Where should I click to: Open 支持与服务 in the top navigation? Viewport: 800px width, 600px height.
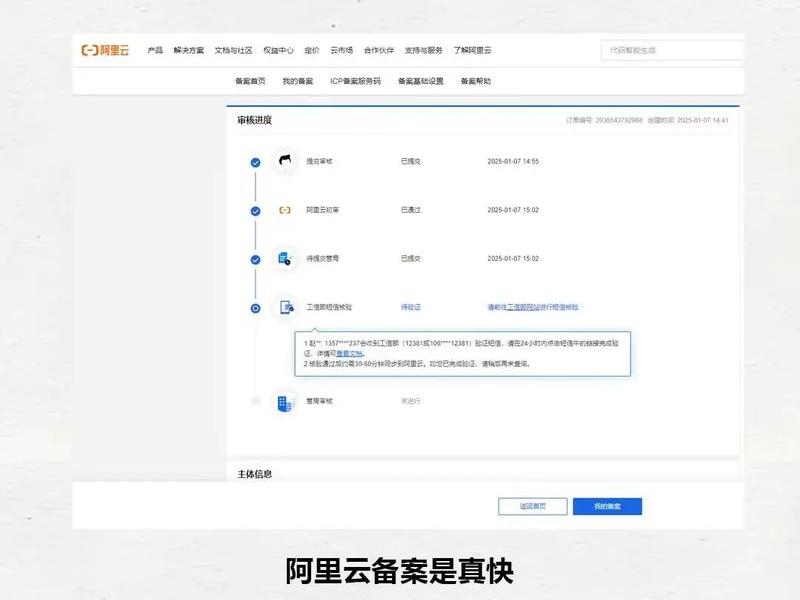click(423, 50)
